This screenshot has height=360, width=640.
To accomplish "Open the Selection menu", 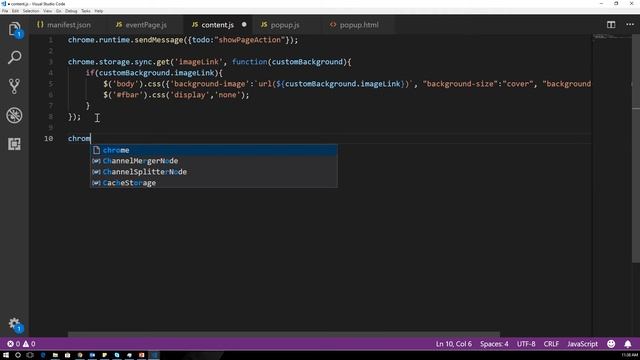I will pyautogui.click(x=31, y=11).
